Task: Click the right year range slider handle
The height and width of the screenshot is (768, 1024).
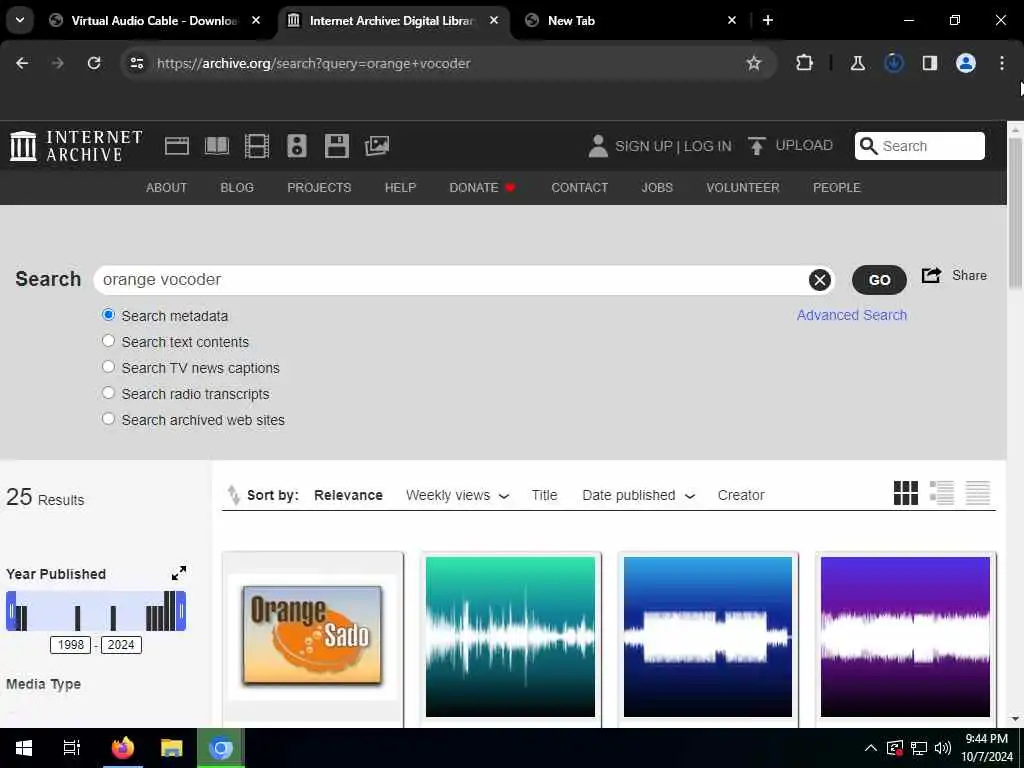Action: coord(181,611)
